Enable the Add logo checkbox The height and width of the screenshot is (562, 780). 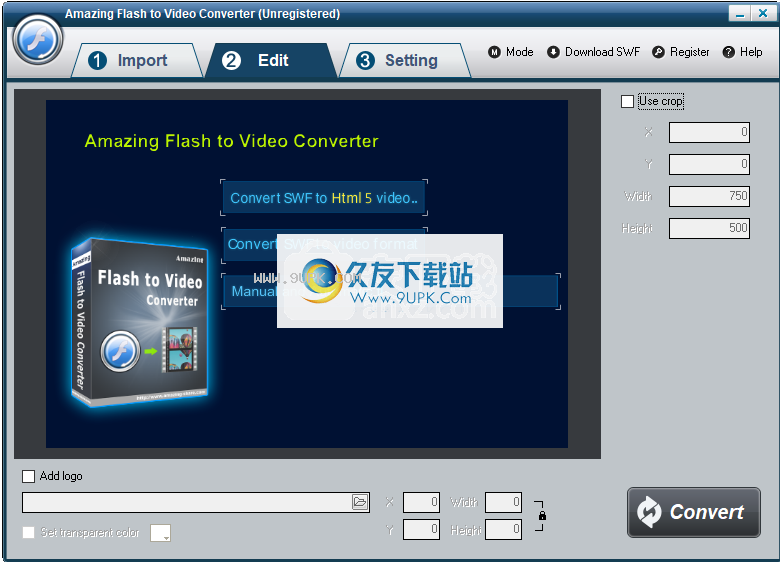(28, 476)
